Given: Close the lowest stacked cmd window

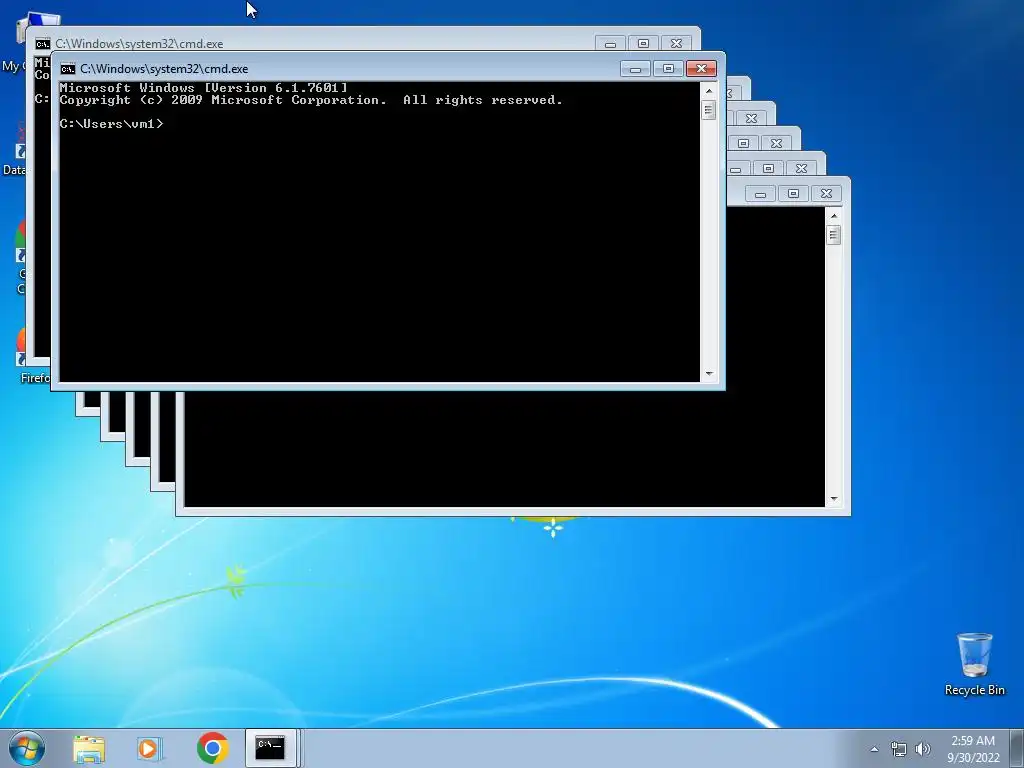Looking at the screenshot, I should pyautogui.click(x=826, y=194).
